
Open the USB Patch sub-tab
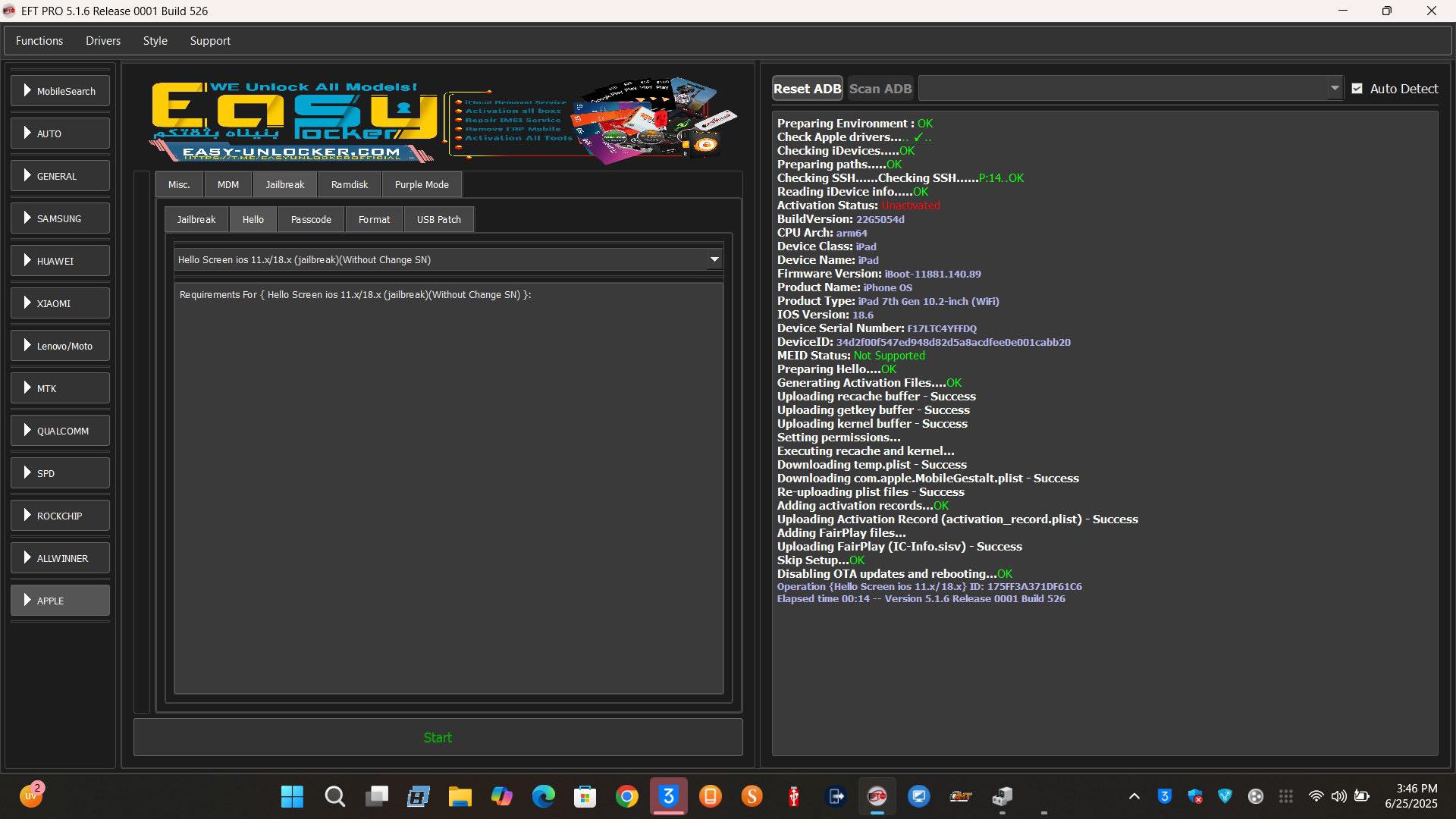(x=439, y=220)
